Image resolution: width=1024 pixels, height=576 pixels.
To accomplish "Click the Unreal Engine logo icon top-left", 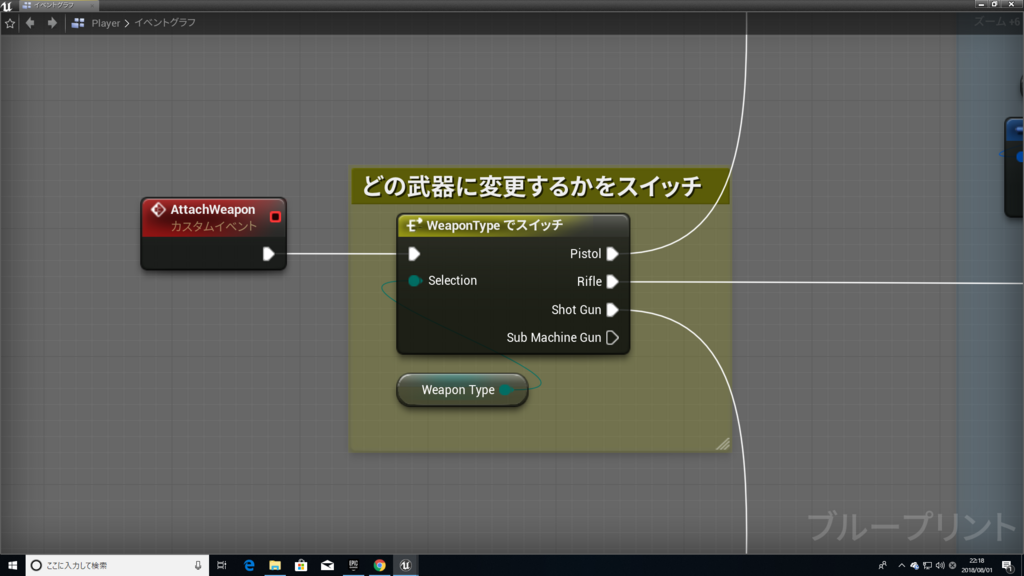I will coord(9,5).
